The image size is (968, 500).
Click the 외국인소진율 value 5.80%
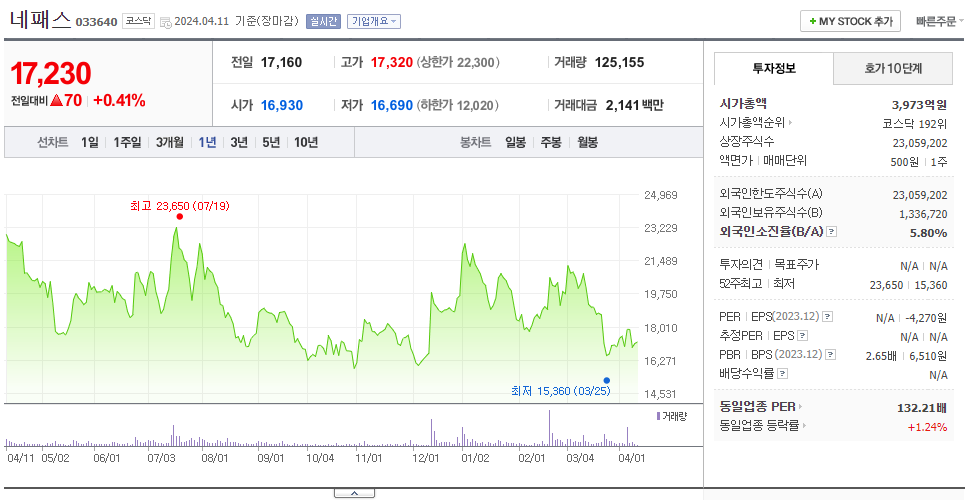coord(928,233)
